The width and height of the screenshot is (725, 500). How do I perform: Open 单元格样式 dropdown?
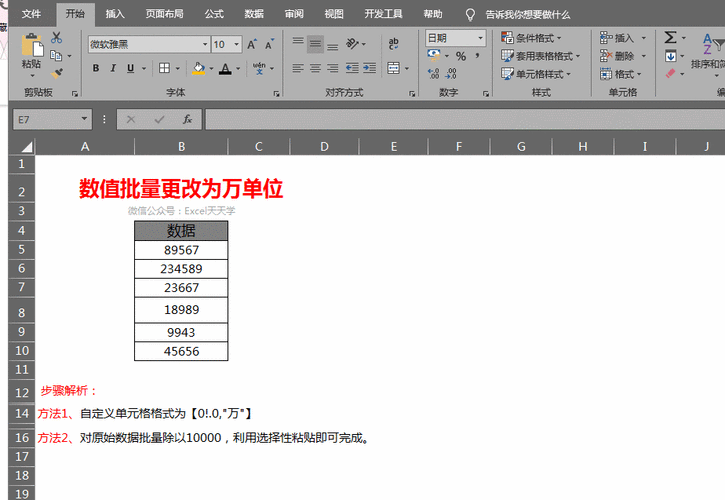click(536, 74)
